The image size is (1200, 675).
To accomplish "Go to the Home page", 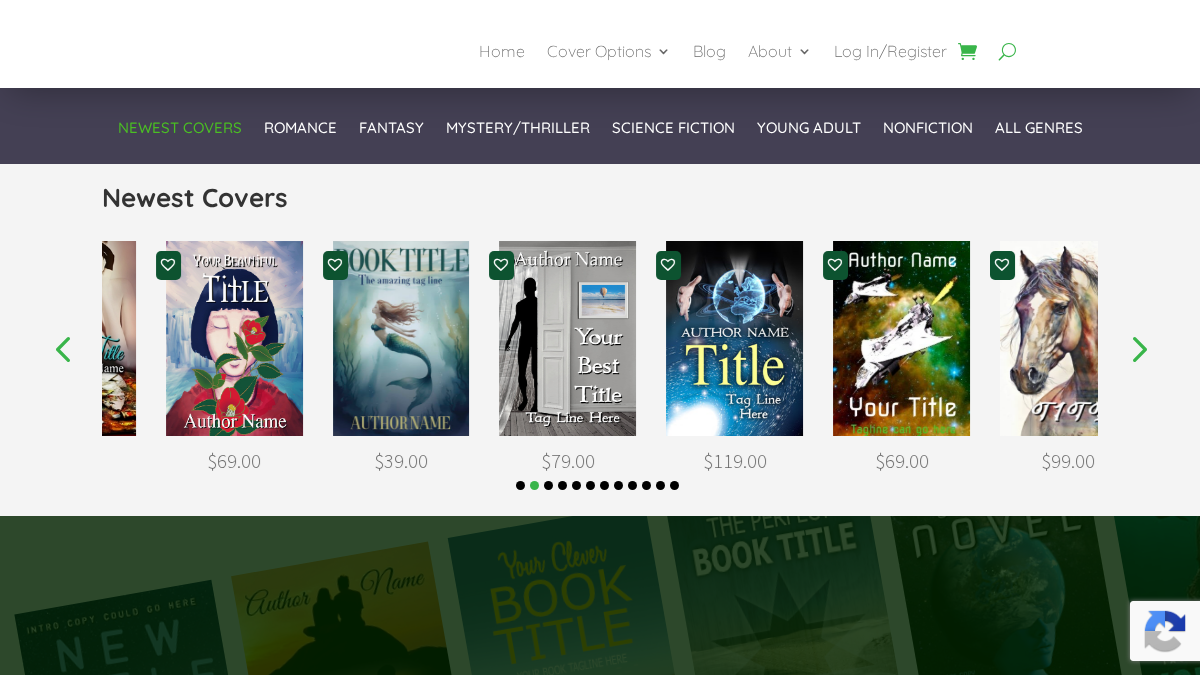I will [501, 51].
